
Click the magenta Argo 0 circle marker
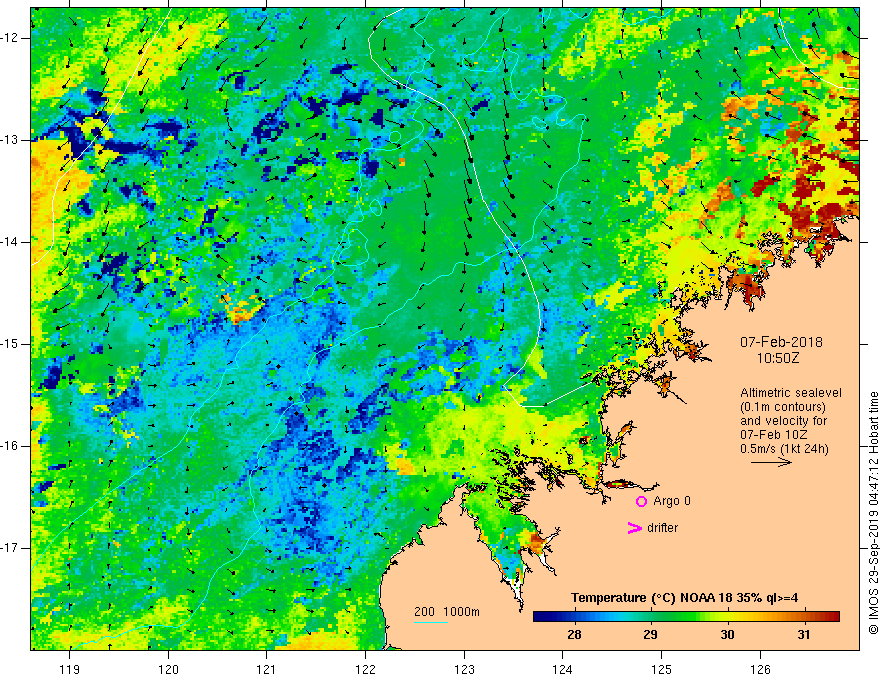pyautogui.click(x=641, y=501)
